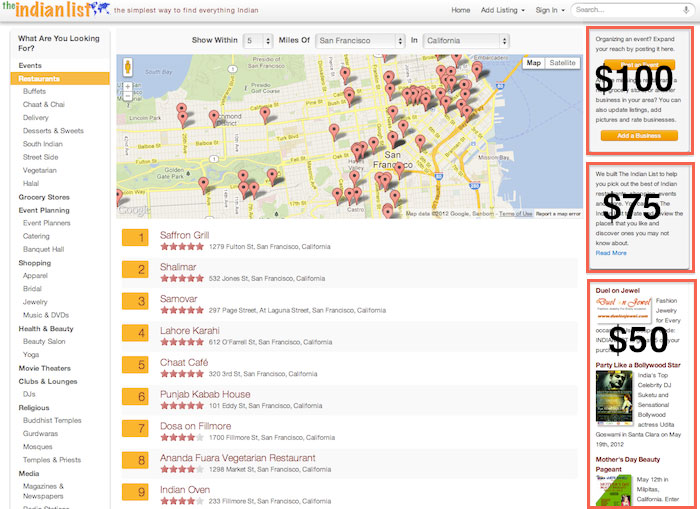Viewport: 700px width, 509px height.
Task: Open the Duel on Jewel ad title
Action: point(617,290)
